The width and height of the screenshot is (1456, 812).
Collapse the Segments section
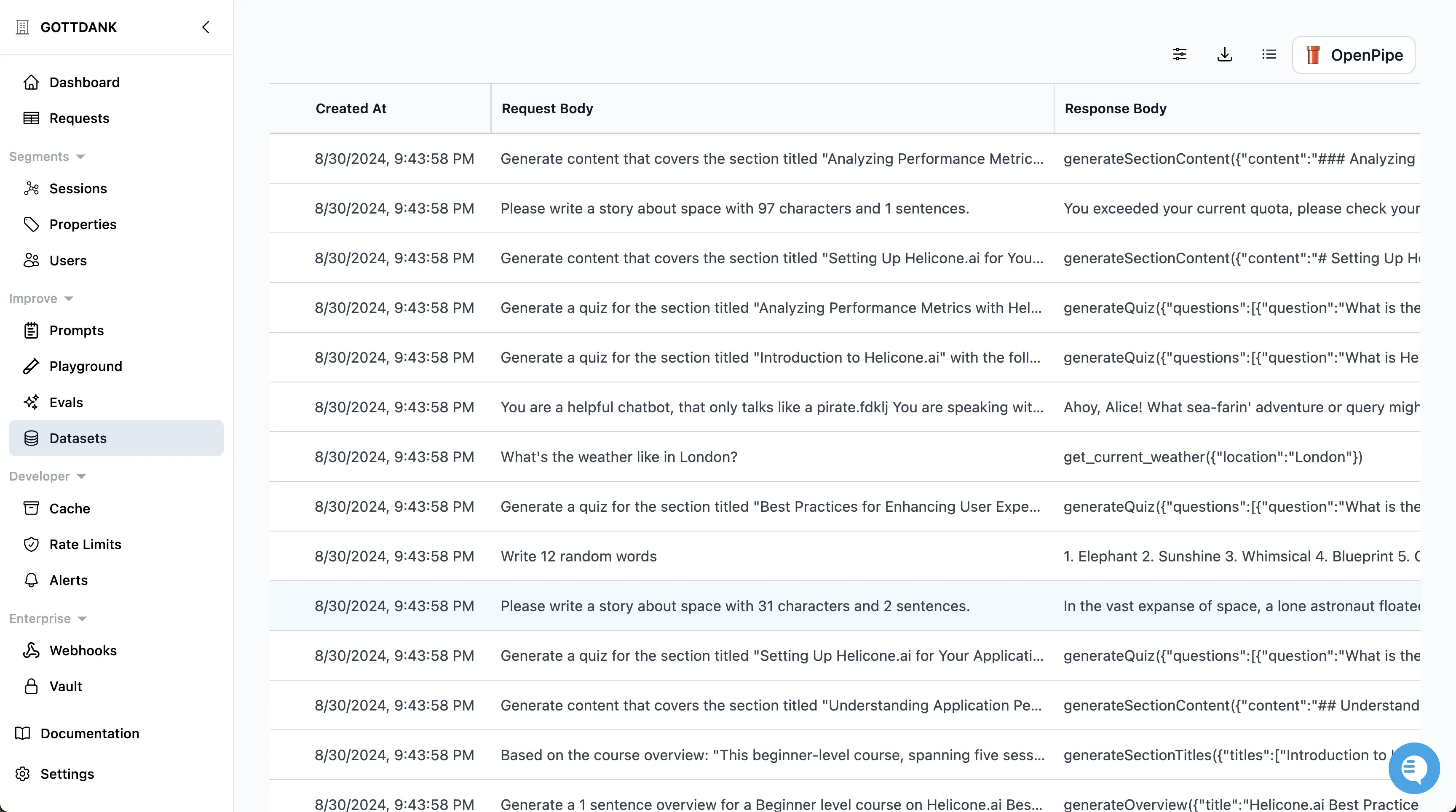(80, 157)
